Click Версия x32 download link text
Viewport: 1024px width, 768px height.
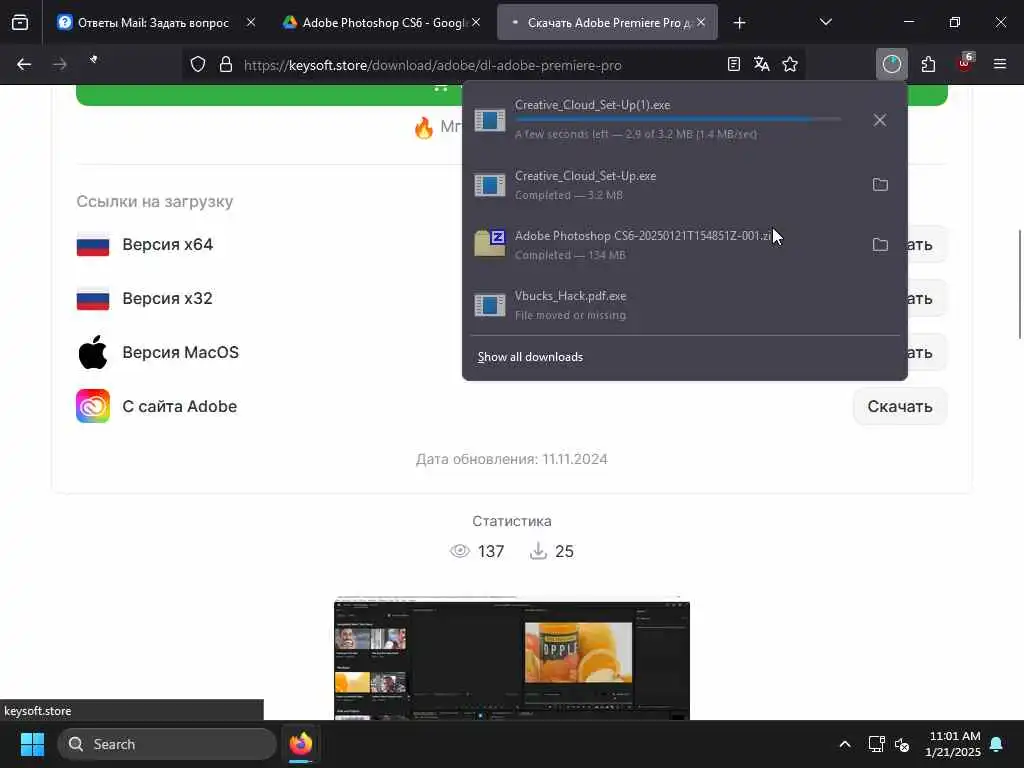coord(167,298)
